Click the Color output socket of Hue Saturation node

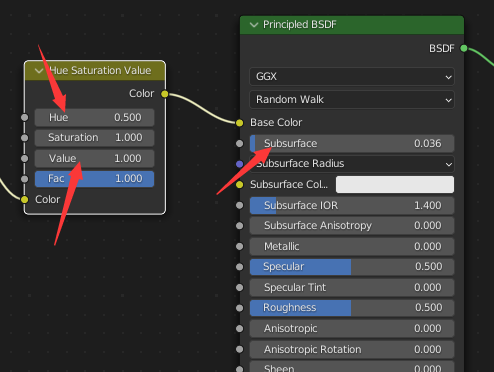(165, 94)
